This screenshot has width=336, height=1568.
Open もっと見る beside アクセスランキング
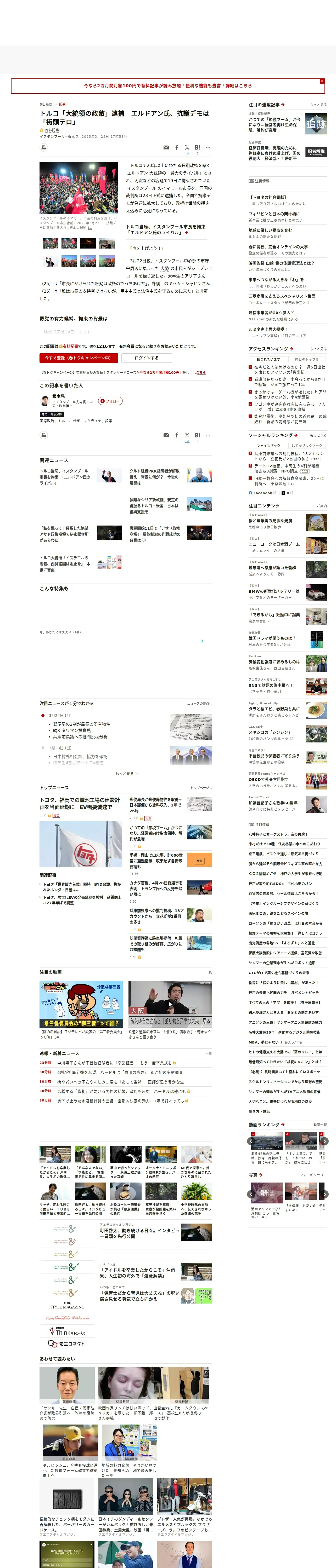318,349
